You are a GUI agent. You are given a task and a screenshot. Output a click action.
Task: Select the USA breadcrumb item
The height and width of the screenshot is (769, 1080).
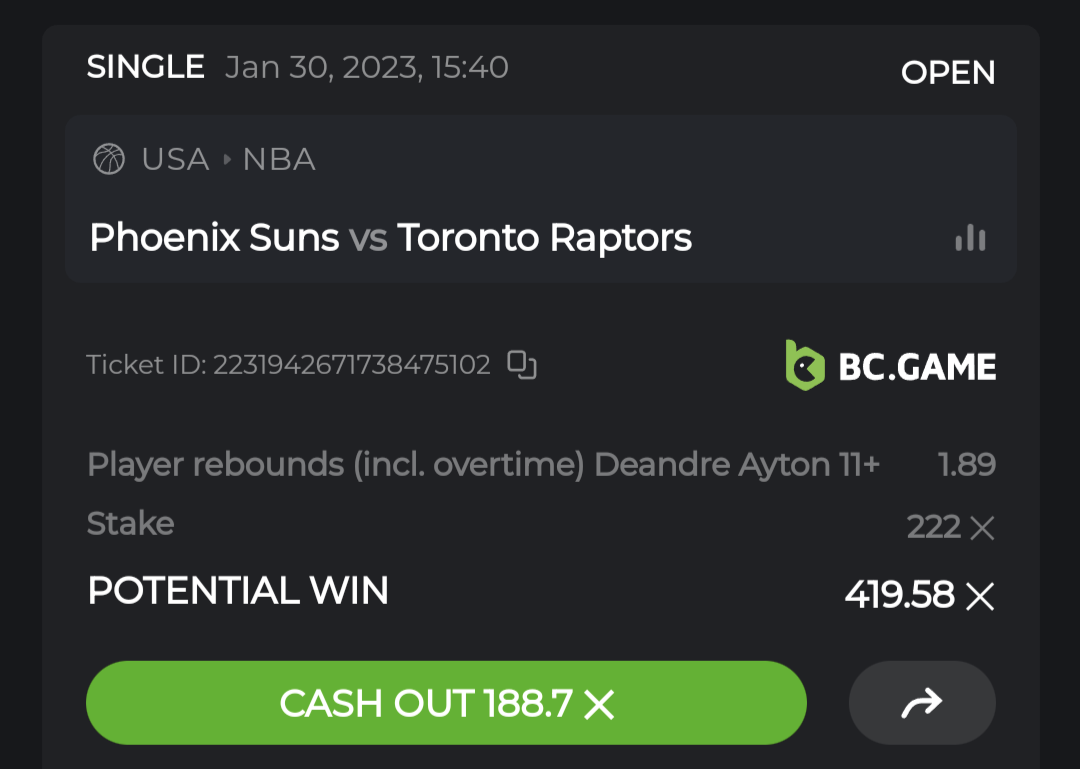(x=175, y=160)
